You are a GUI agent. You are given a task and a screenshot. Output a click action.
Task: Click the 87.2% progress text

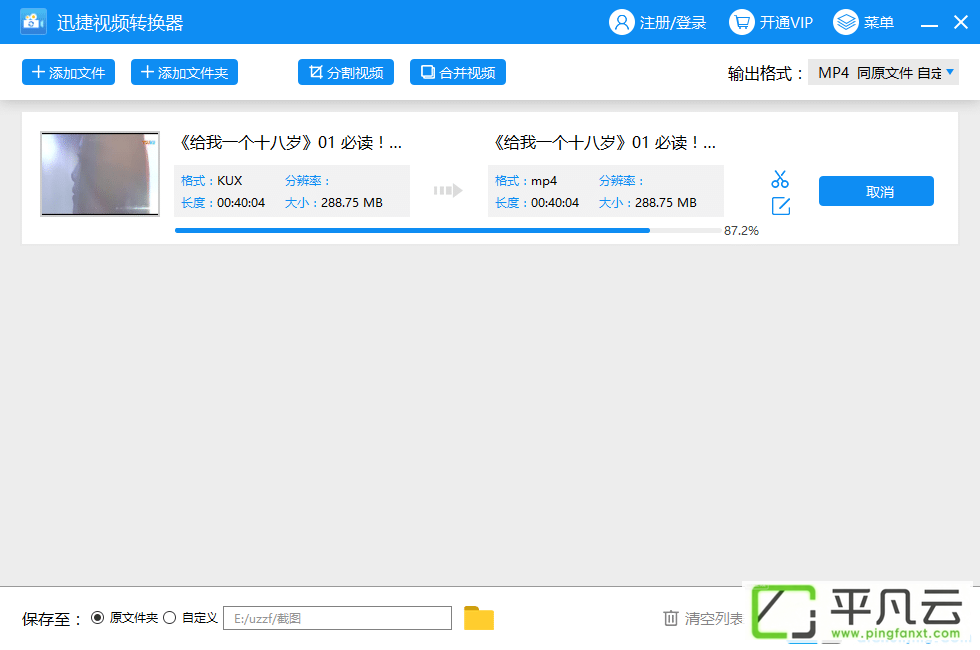coord(741,231)
